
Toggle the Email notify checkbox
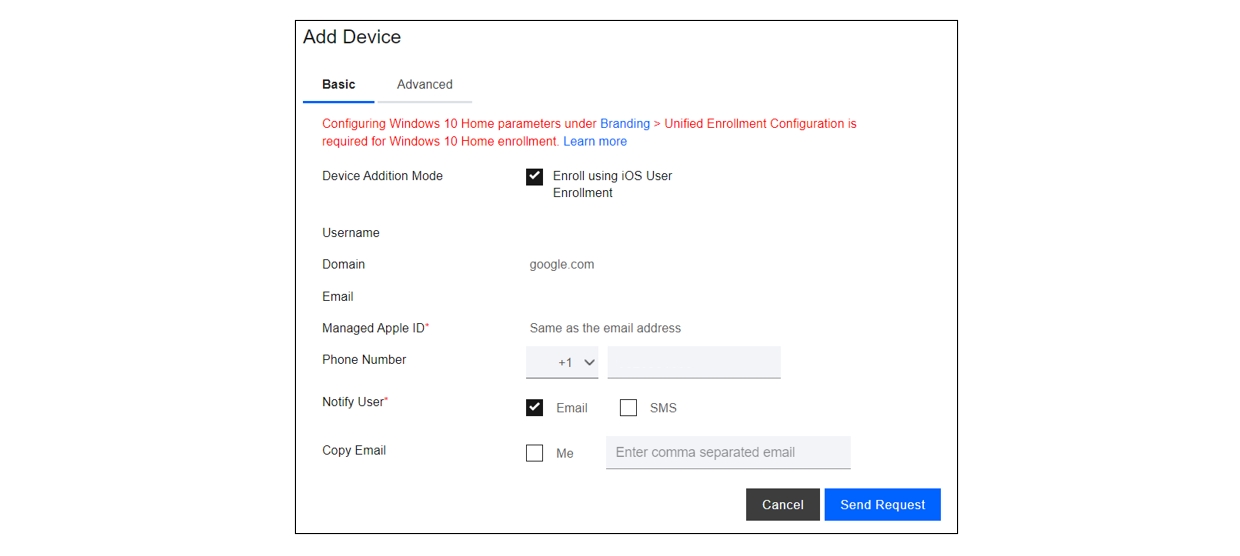[x=534, y=408]
